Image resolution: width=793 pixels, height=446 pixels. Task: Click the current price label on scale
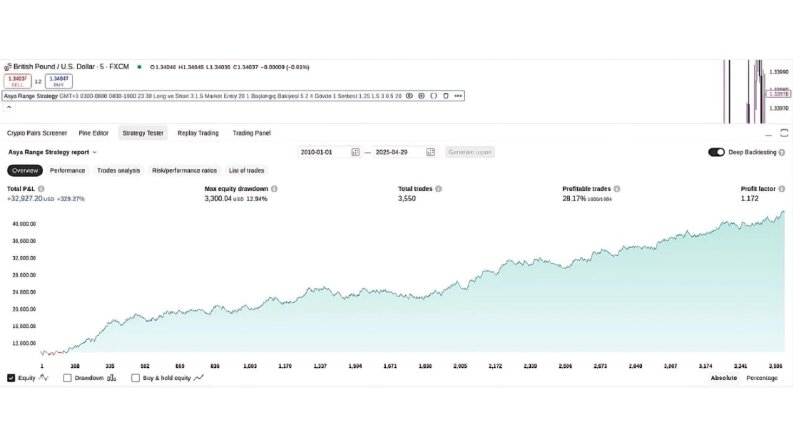click(x=779, y=94)
